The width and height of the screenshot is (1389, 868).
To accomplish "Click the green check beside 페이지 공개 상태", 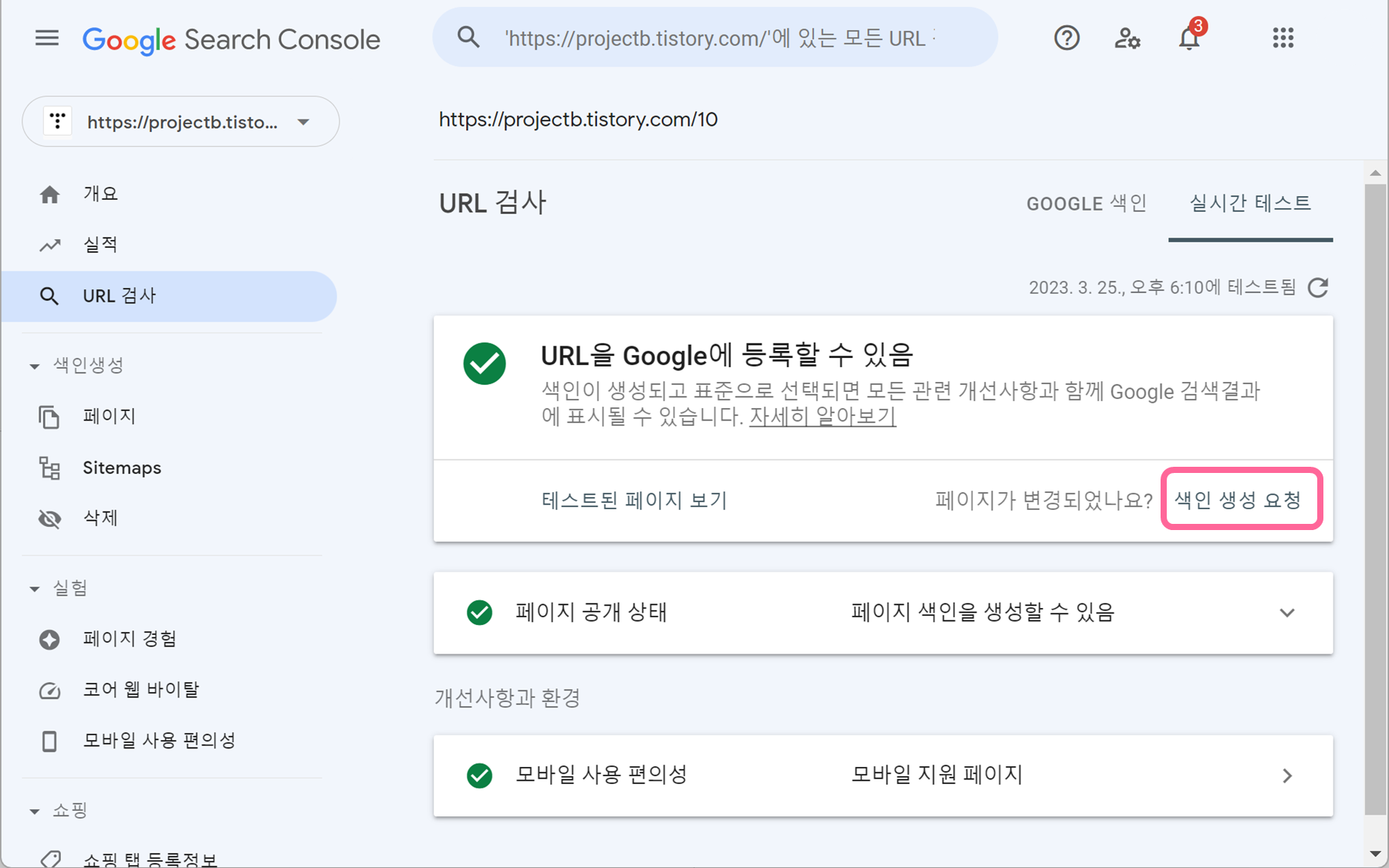I will [x=479, y=613].
